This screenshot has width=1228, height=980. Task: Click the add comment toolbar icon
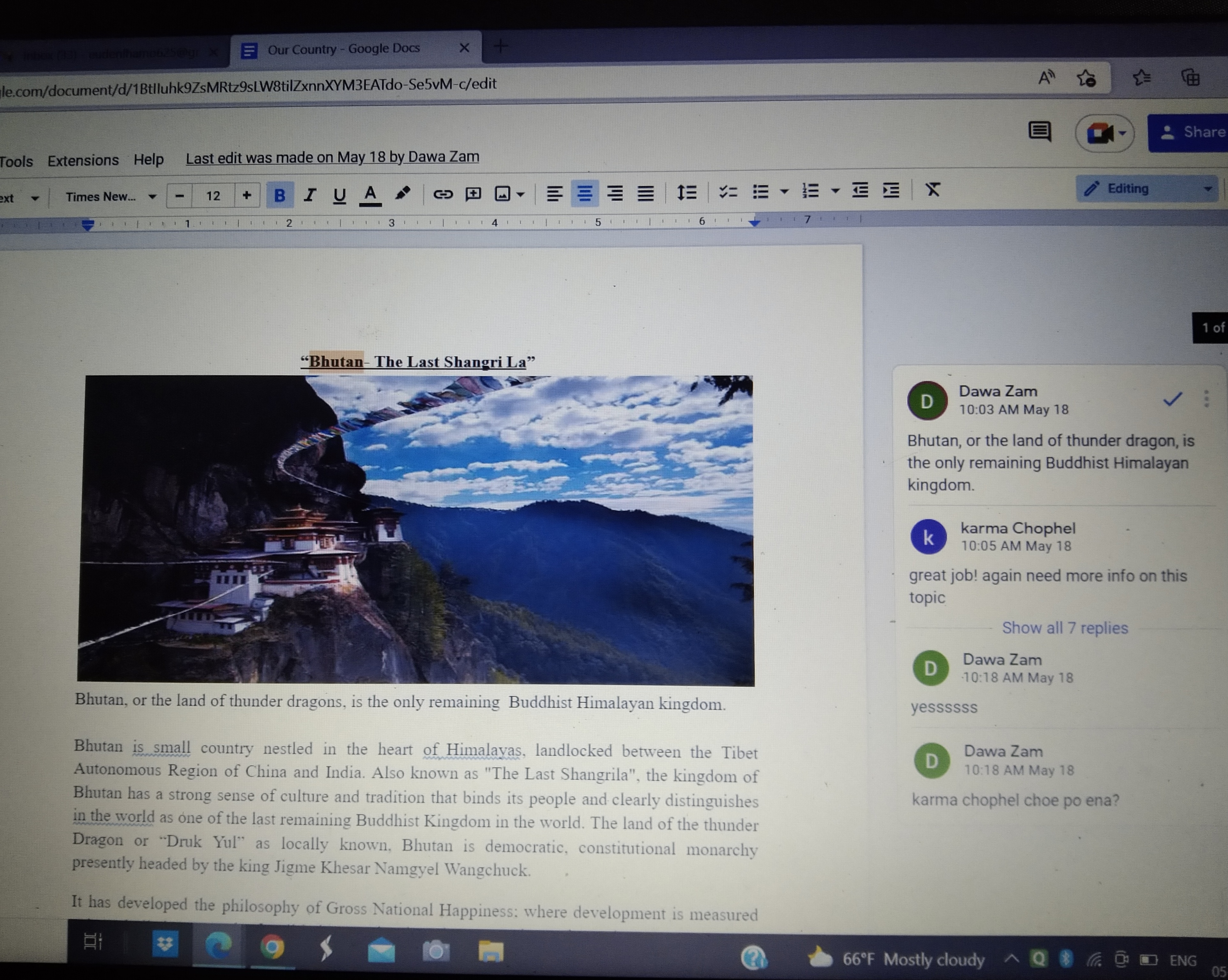click(473, 194)
